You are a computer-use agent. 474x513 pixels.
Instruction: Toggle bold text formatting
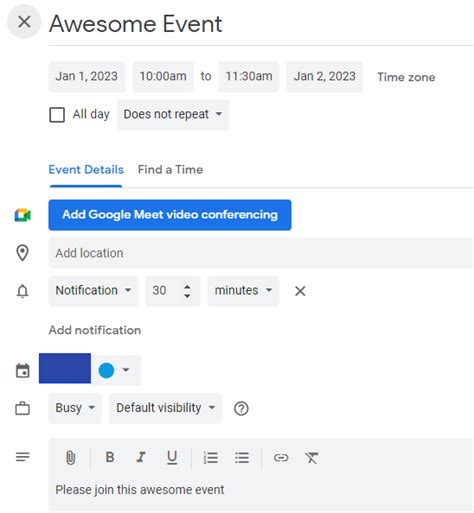(x=110, y=457)
